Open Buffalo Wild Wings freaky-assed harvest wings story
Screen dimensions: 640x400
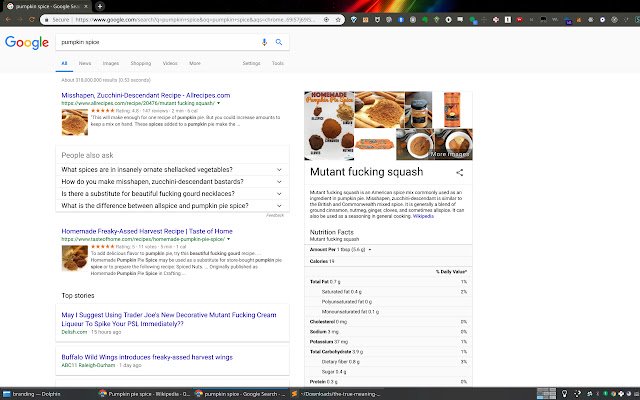click(147, 357)
